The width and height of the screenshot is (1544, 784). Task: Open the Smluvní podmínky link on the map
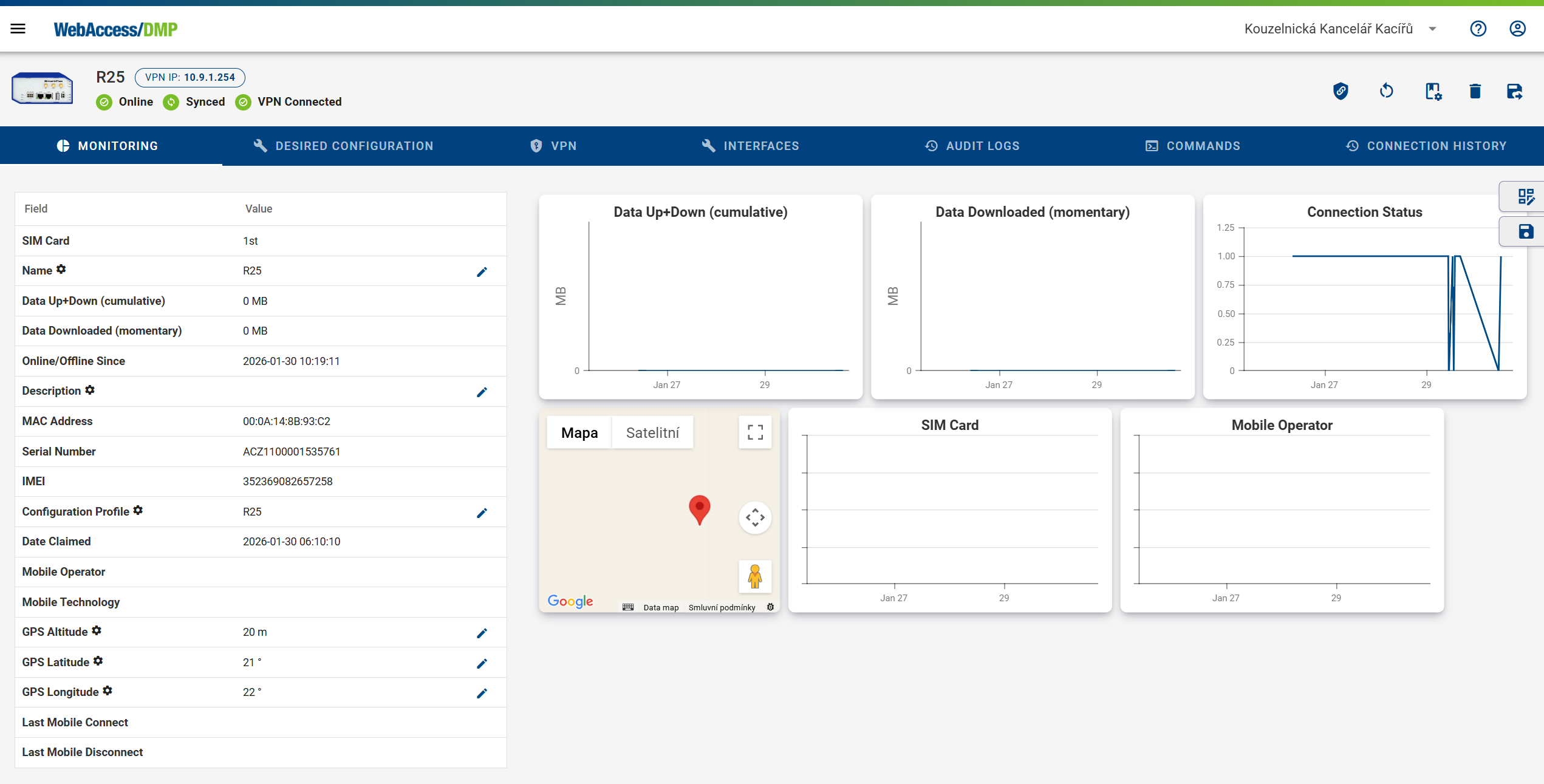click(722, 607)
